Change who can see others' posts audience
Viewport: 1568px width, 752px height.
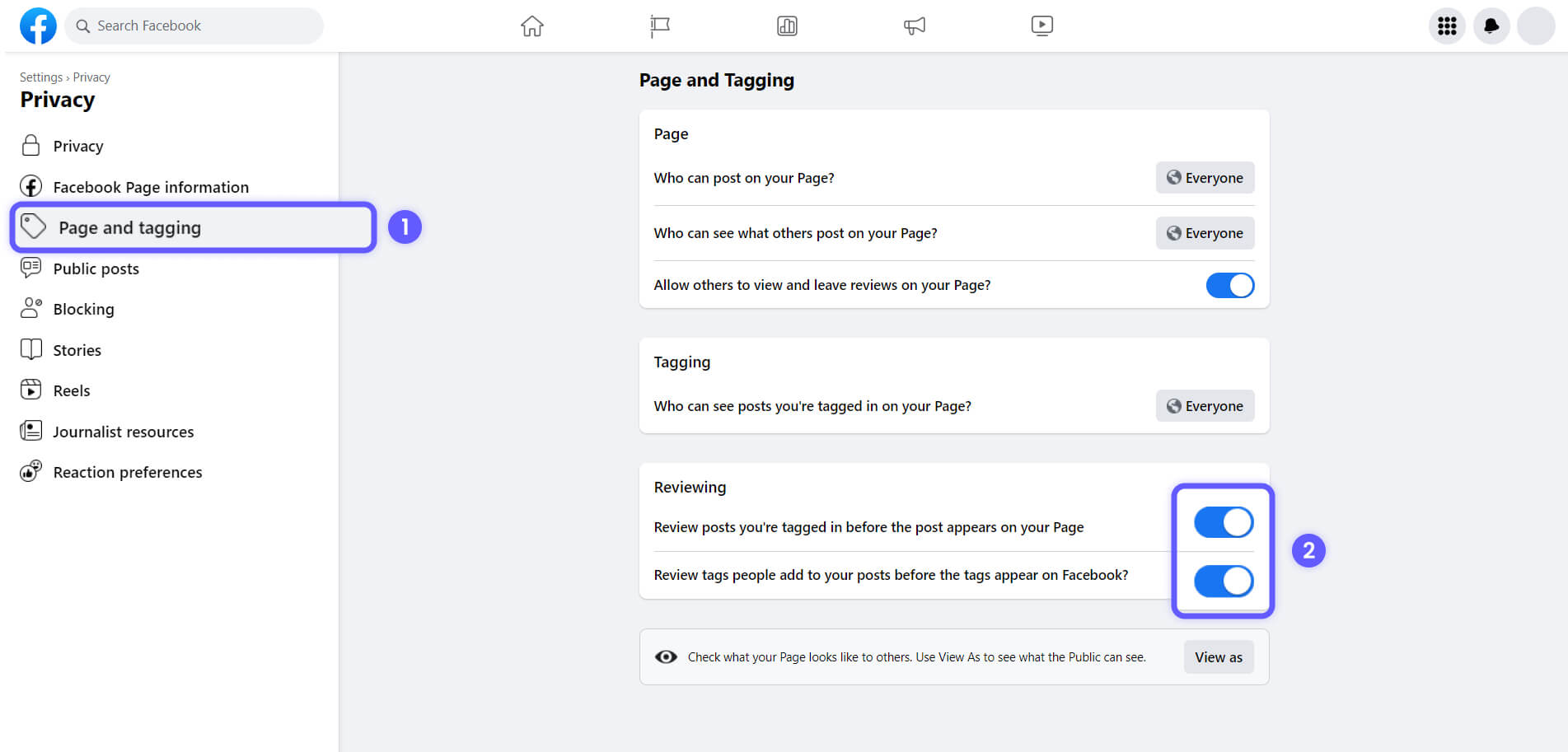click(x=1205, y=233)
